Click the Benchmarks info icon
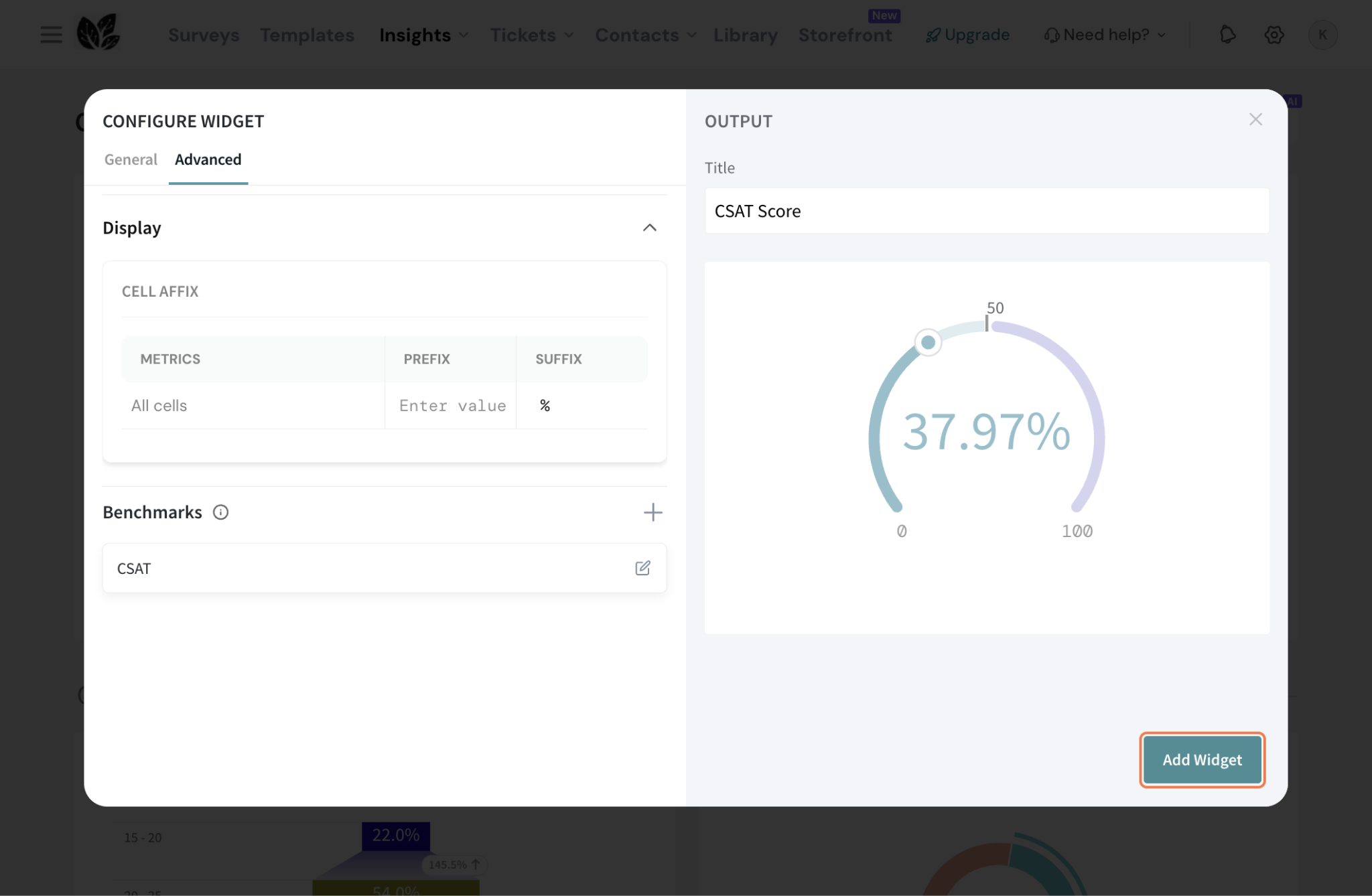The image size is (1372, 896). pos(220,512)
